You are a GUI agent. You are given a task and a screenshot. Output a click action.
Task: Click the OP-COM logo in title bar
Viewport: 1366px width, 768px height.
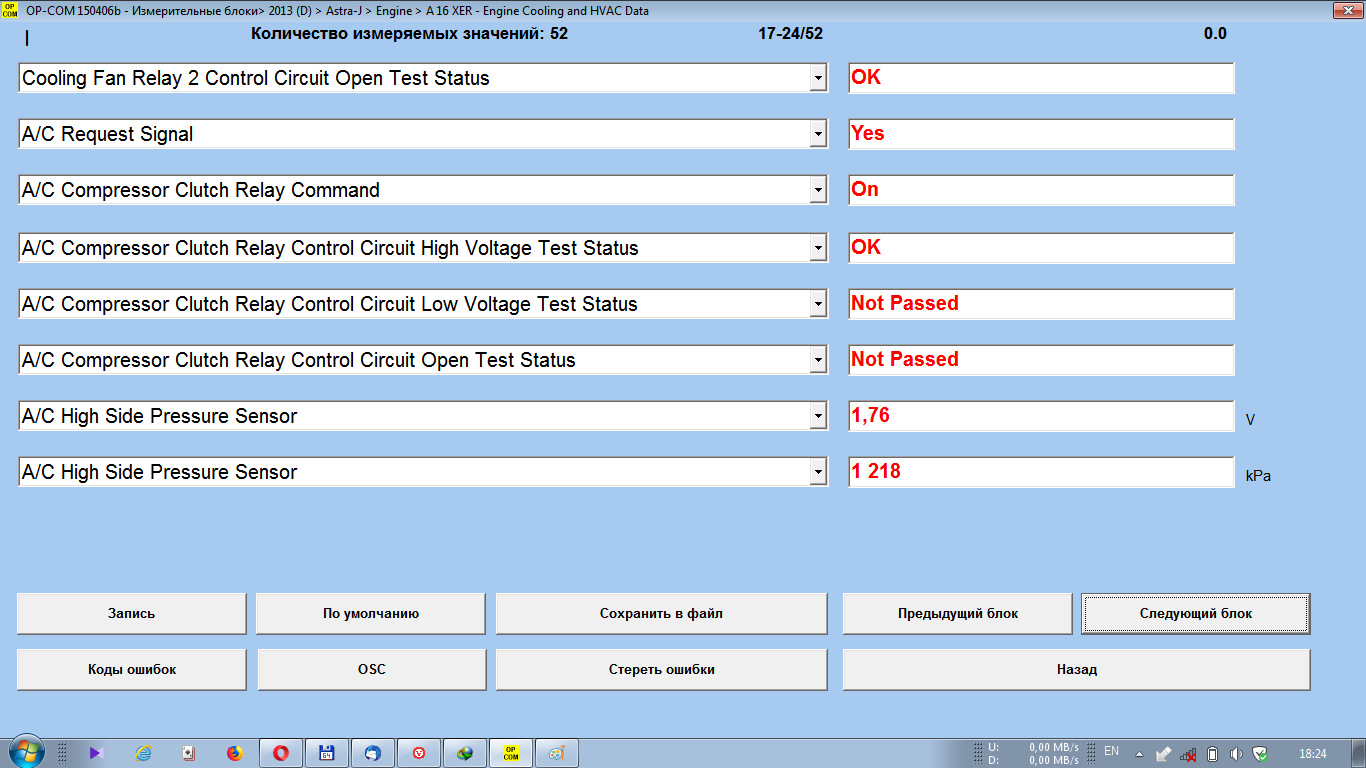(x=11, y=9)
